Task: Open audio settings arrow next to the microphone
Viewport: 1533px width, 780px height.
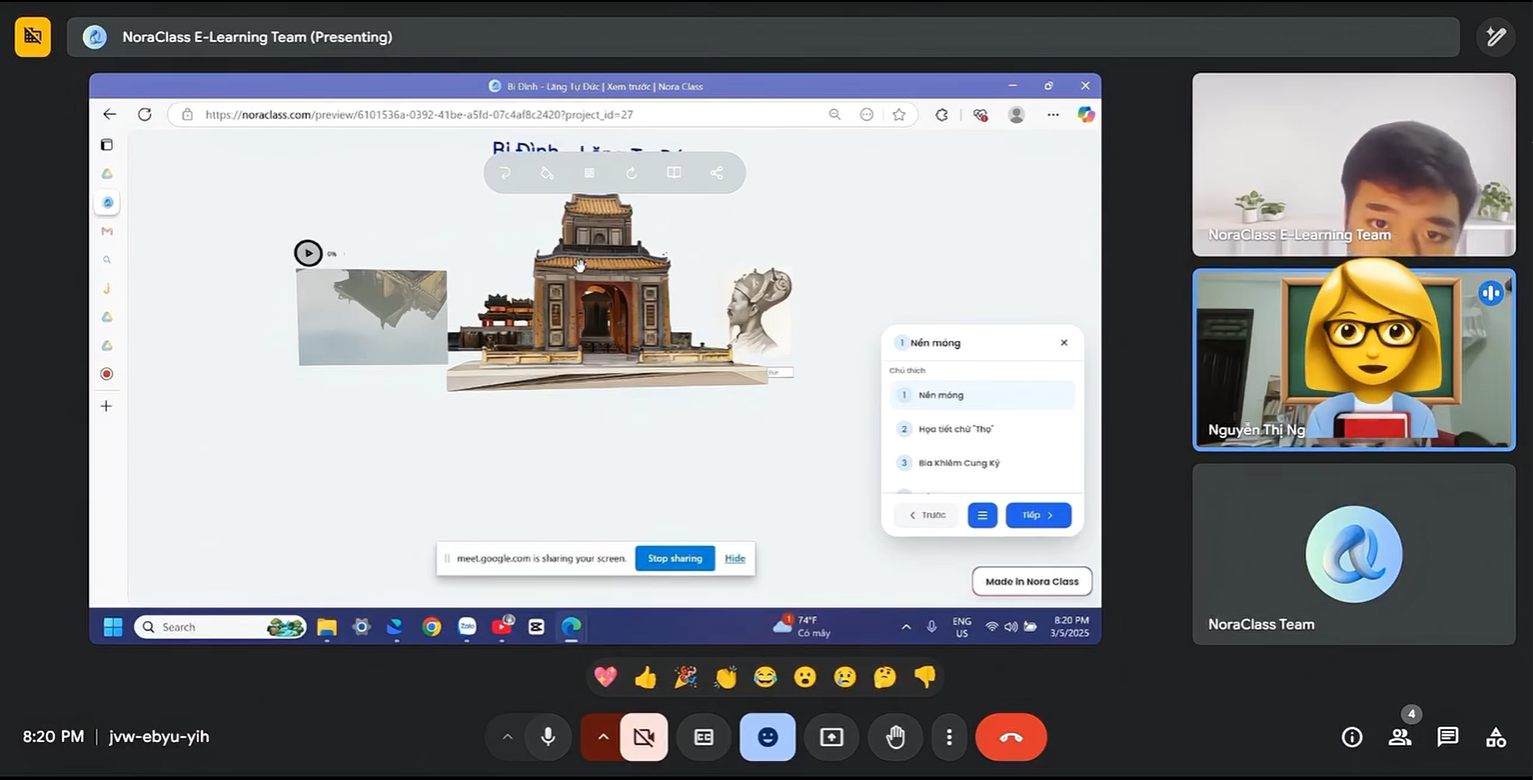Action: (507, 737)
